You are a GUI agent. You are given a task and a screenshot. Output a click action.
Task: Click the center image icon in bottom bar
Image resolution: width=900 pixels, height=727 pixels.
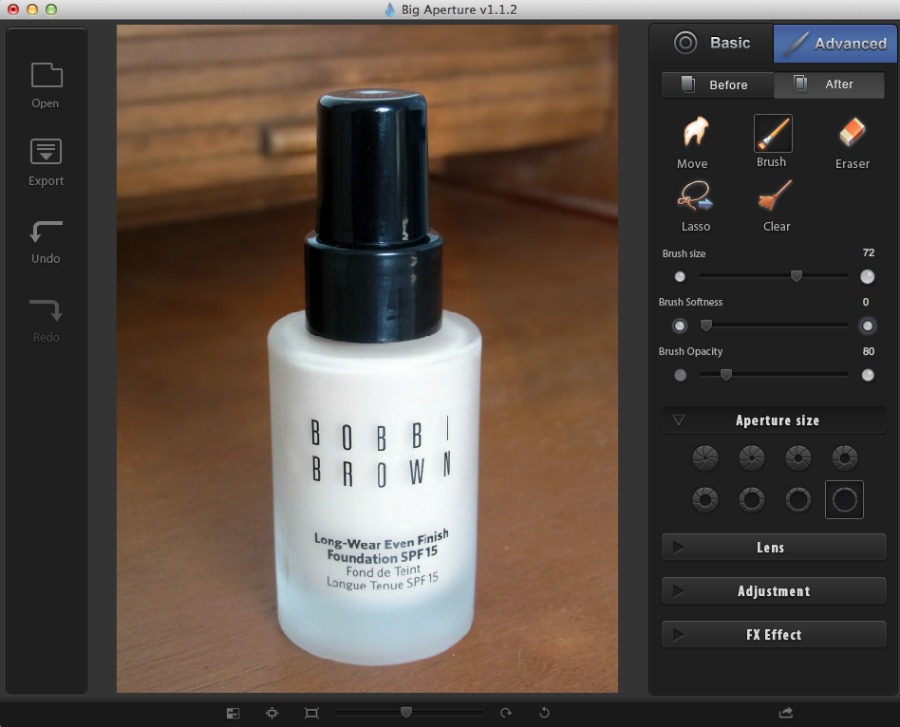(x=272, y=713)
